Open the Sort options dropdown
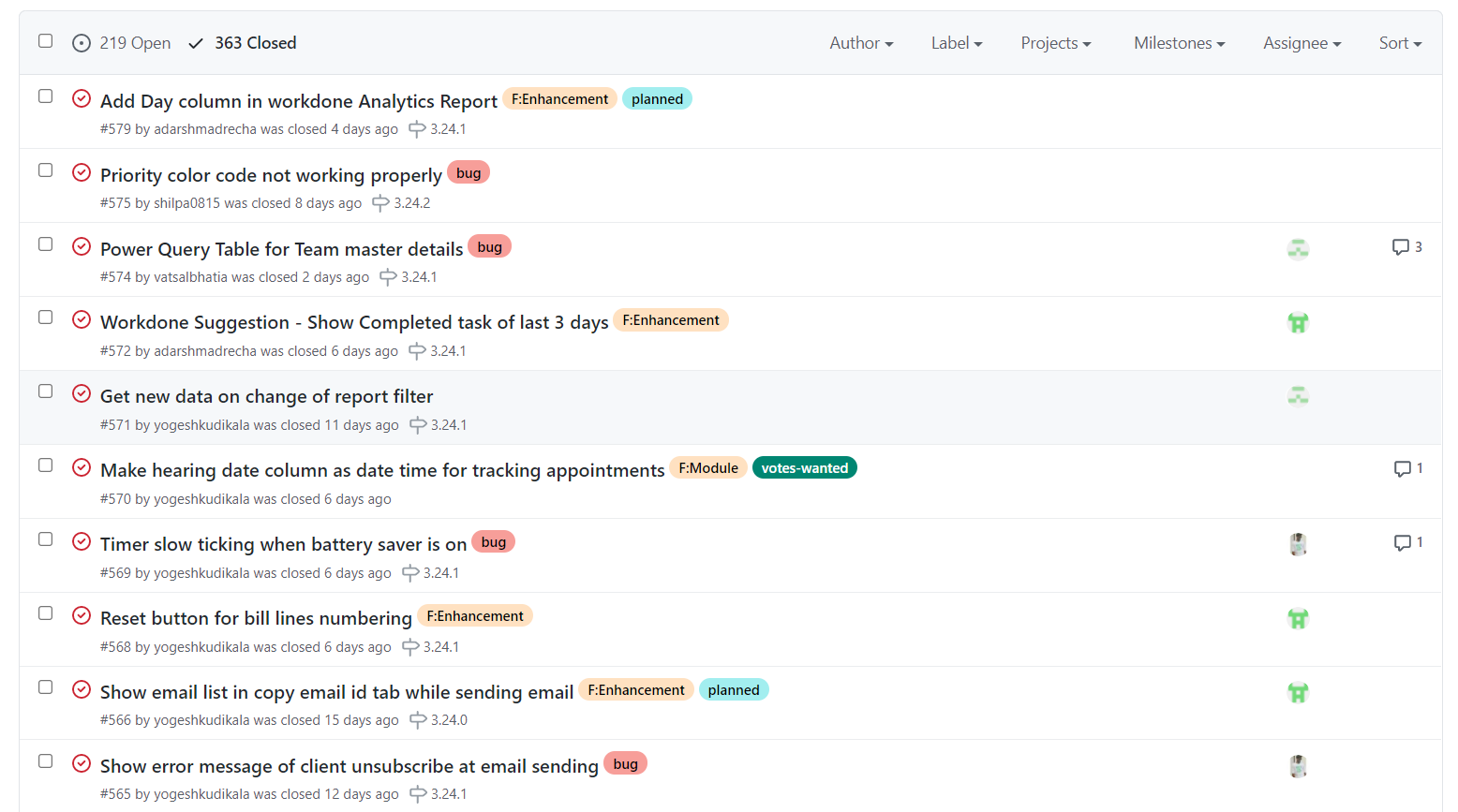 point(1399,43)
